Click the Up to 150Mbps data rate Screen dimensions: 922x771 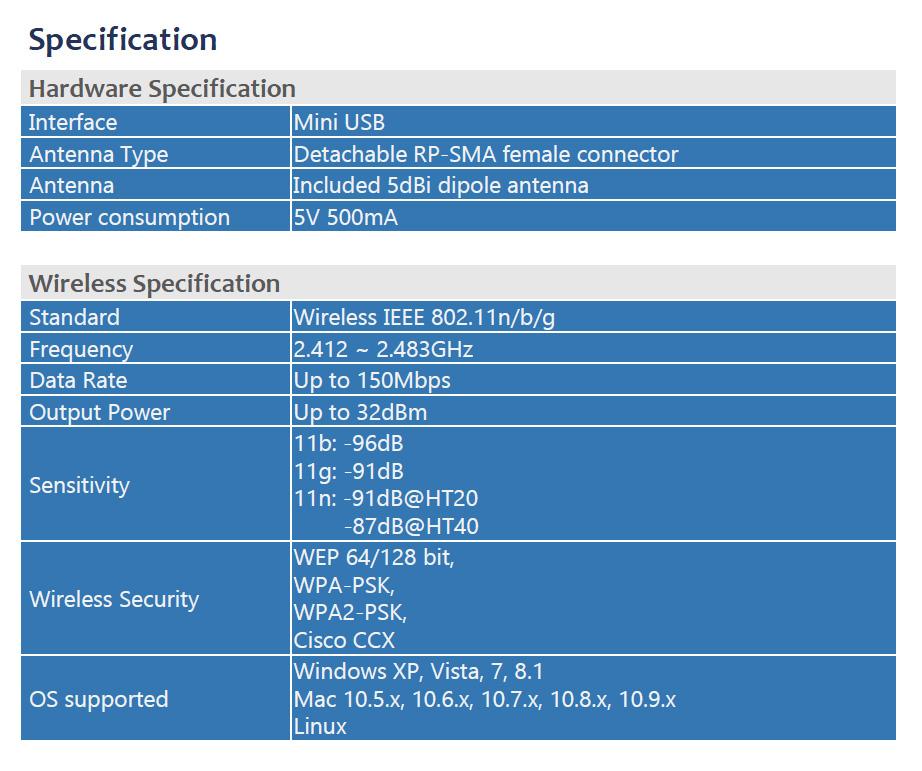(x=372, y=380)
